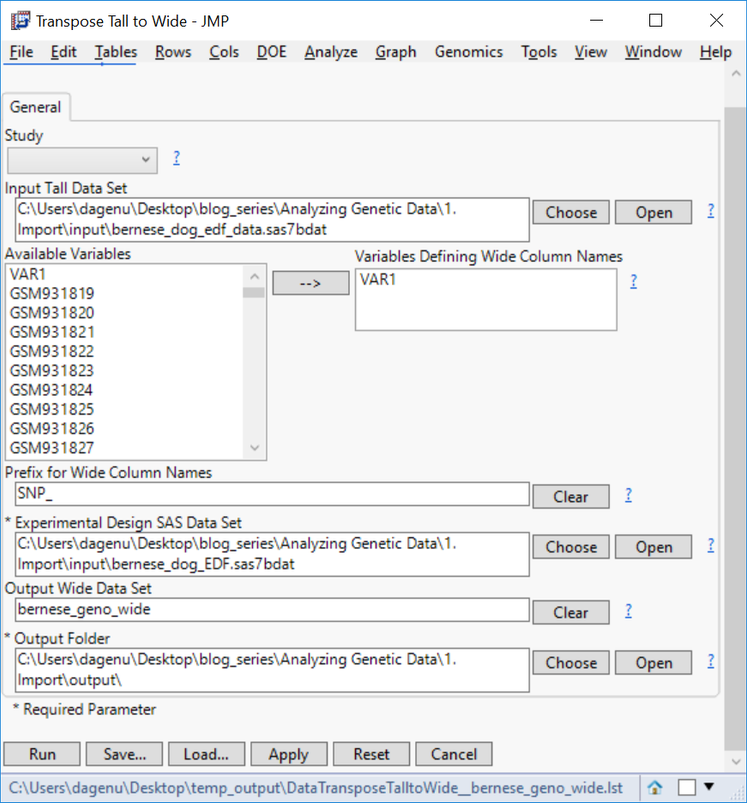Viewport: 747px width, 803px height.
Task: Open the black triangle menu in status bar
Action: [709, 786]
